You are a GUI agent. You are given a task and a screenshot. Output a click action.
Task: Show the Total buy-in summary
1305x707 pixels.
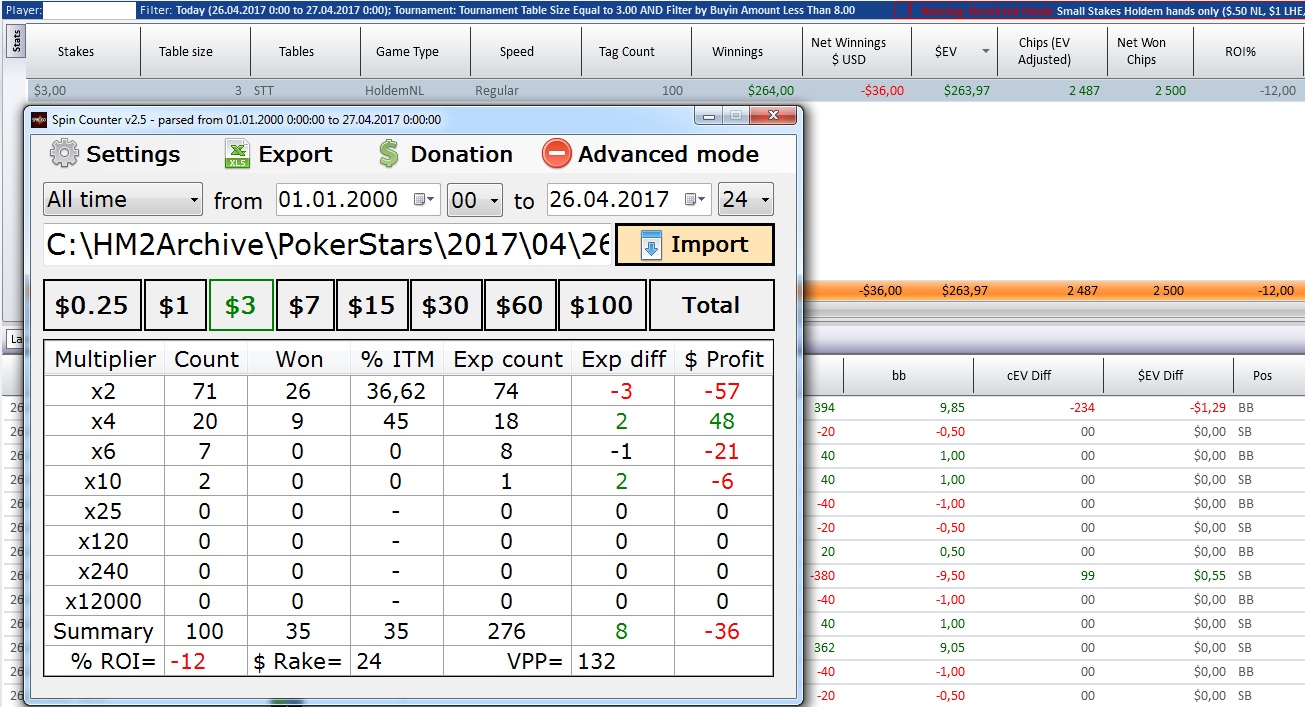tap(711, 305)
